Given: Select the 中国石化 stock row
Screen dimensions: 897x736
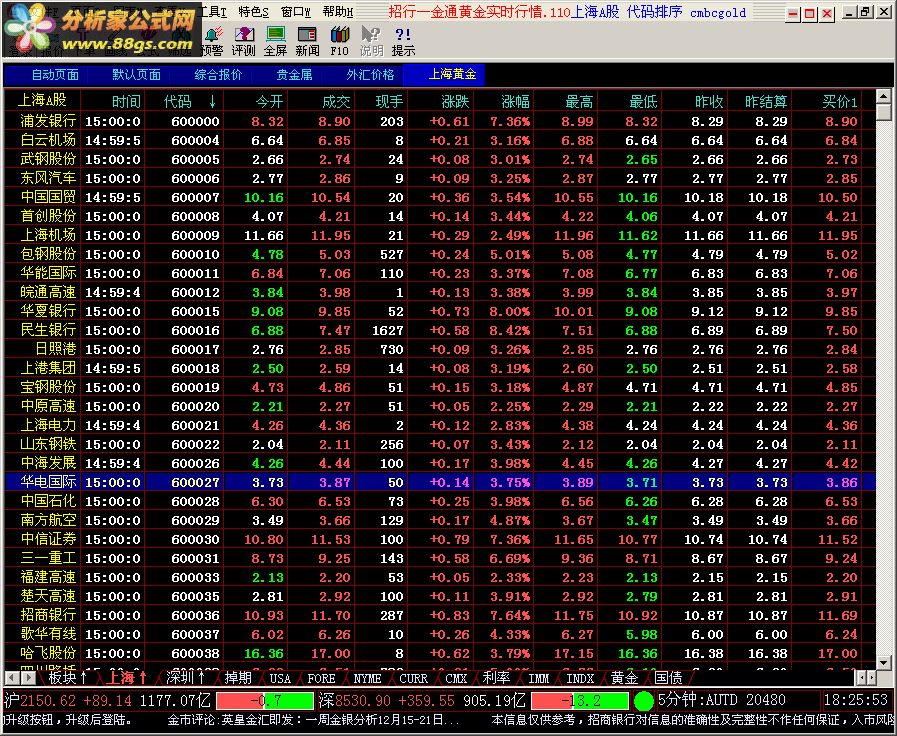Looking at the screenshot, I should tap(440, 501).
